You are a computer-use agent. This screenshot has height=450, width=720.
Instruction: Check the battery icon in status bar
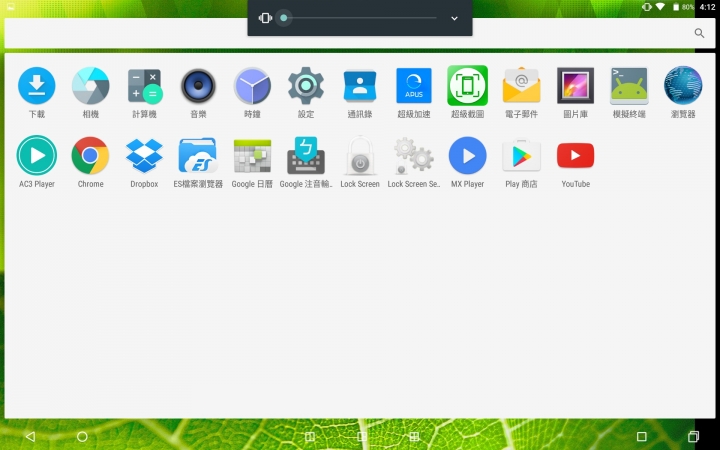[676, 7]
